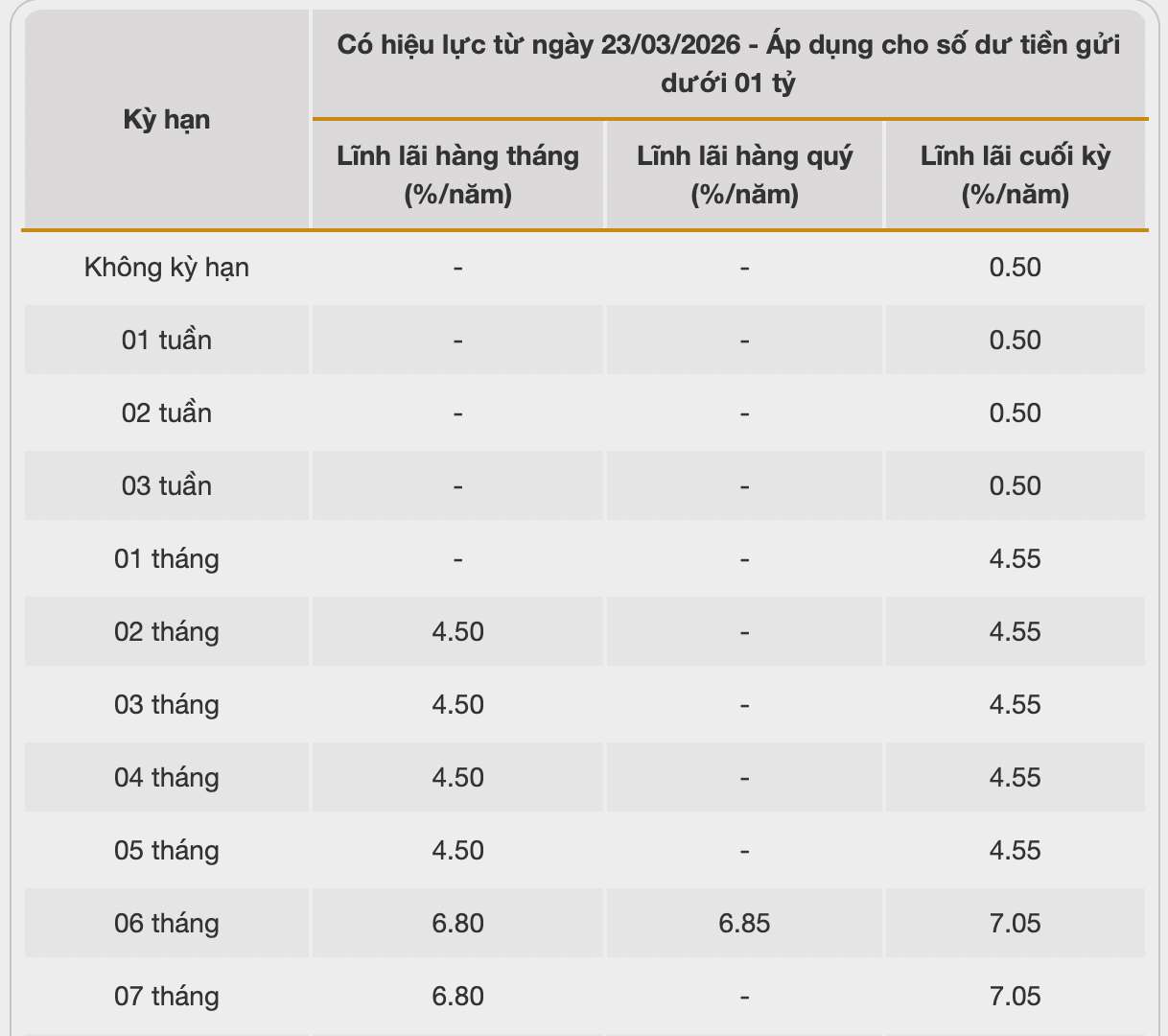Click the 4.55 end-of-term rate for 04 tháng
This screenshot has width=1168, height=1036.
pyautogui.click(x=1015, y=777)
